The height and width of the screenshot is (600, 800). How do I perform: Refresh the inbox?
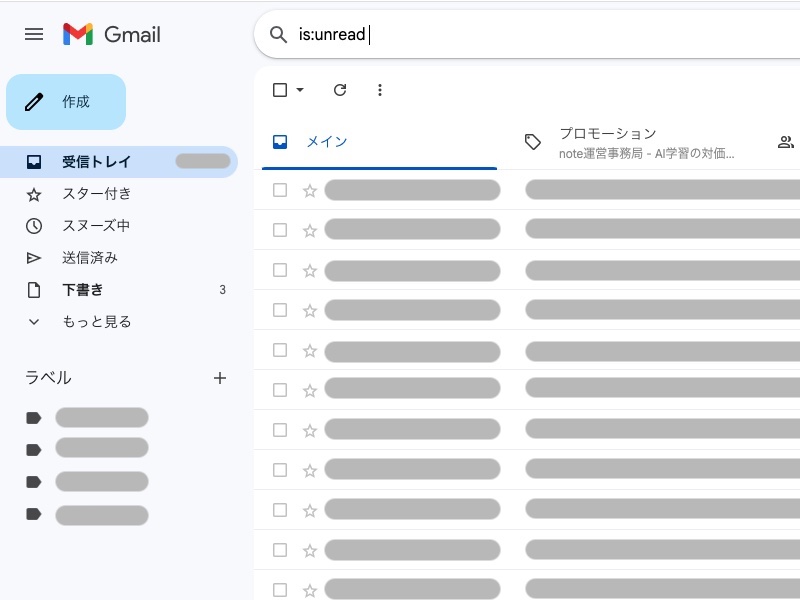coord(340,90)
